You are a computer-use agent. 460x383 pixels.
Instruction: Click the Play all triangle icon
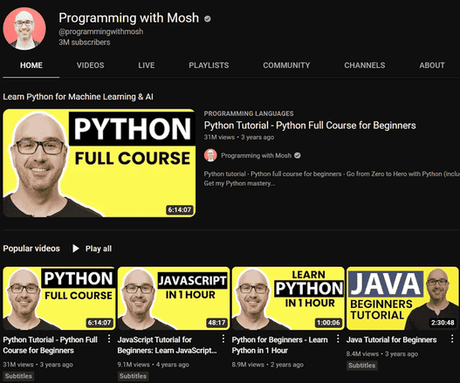tap(76, 249)
